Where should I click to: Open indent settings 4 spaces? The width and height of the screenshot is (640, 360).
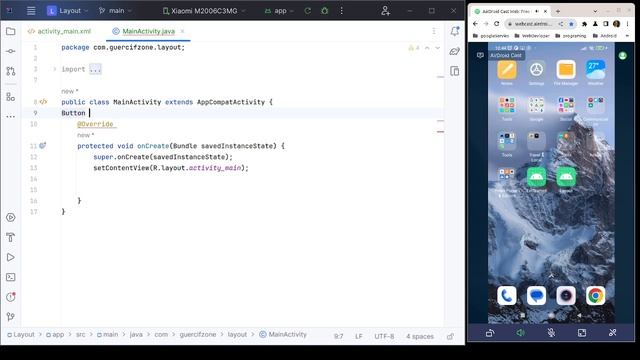(x=420, y=337)
